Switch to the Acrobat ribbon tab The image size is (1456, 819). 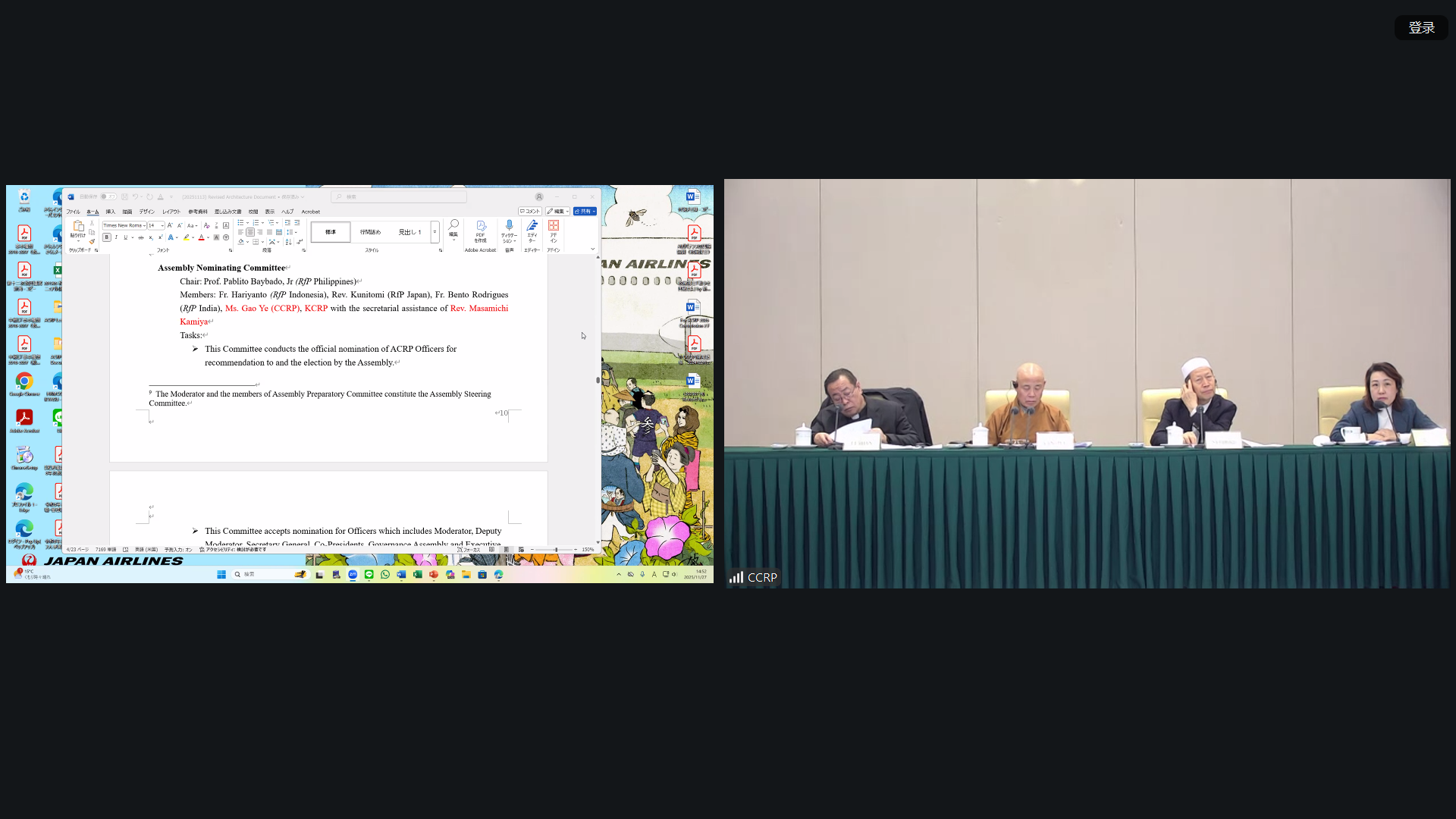pos(310,212)
